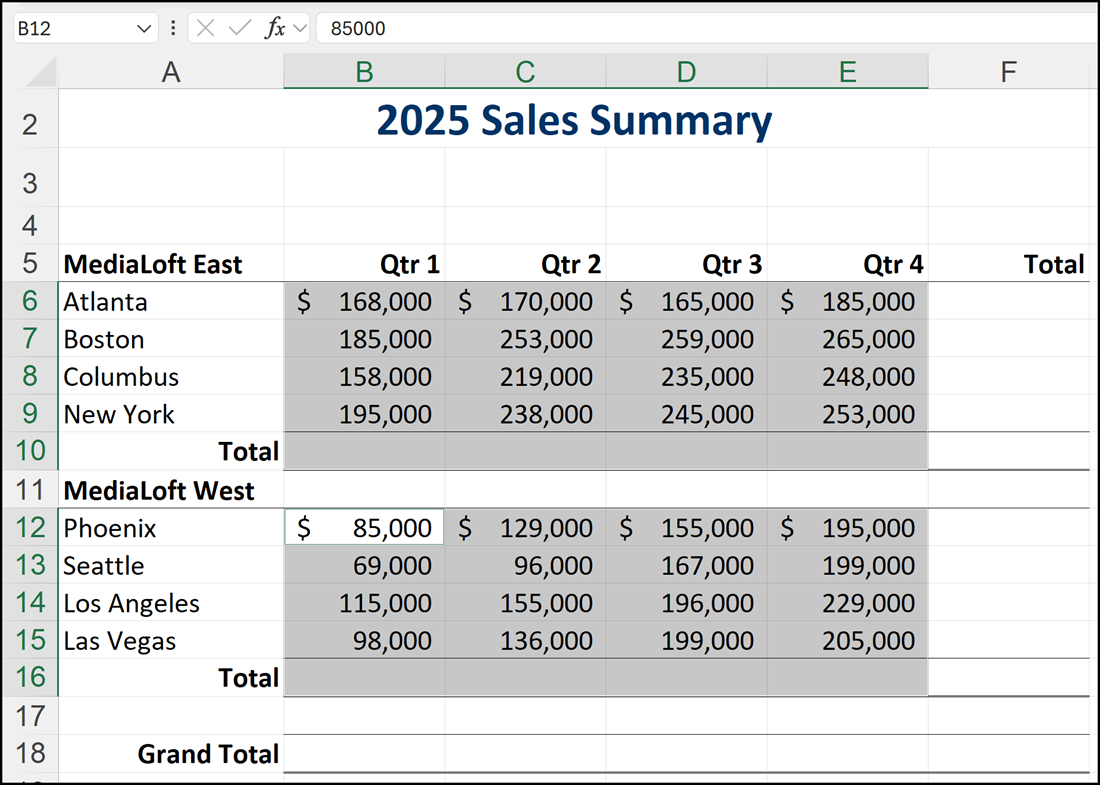This screenshot has height=785, width=1100.
Task: Click the Cancel X icon in formula bar
Action: [206, 28]
